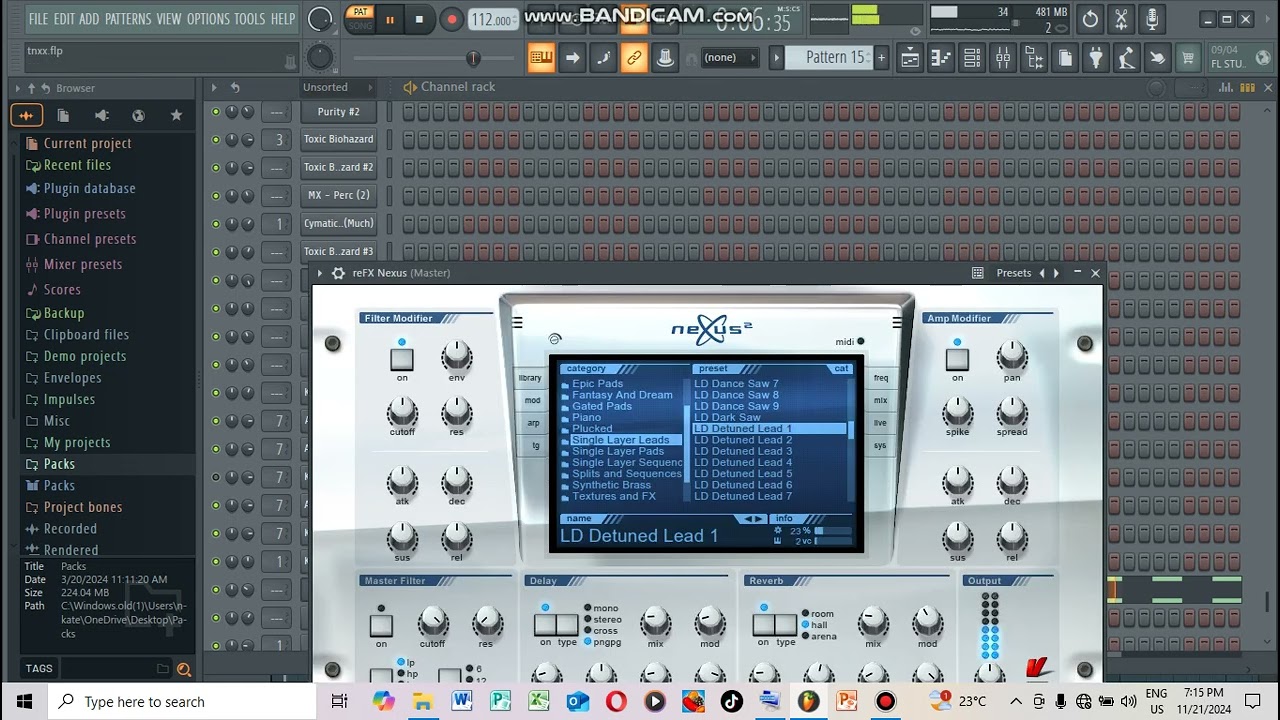The width and height of the screenshot is (1280, 720).
Task: Click the browser star favorites icon
Action: click(x=176, y=116)
